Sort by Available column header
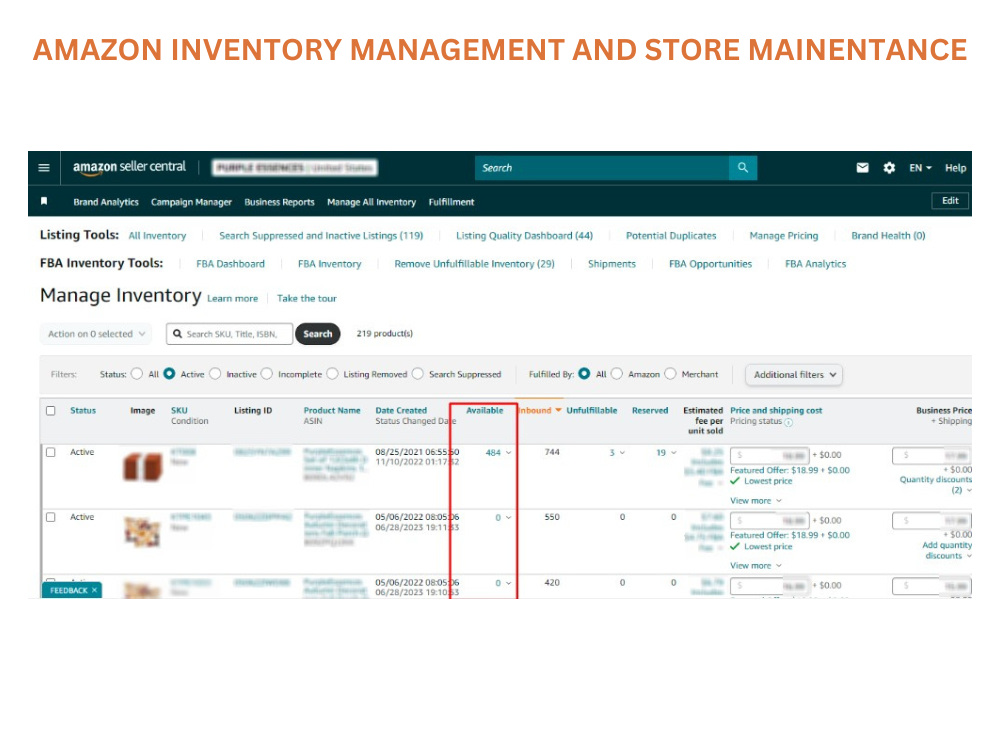Image resolution: width=1000 pixels, height=750 pixels. coord(485,410)
